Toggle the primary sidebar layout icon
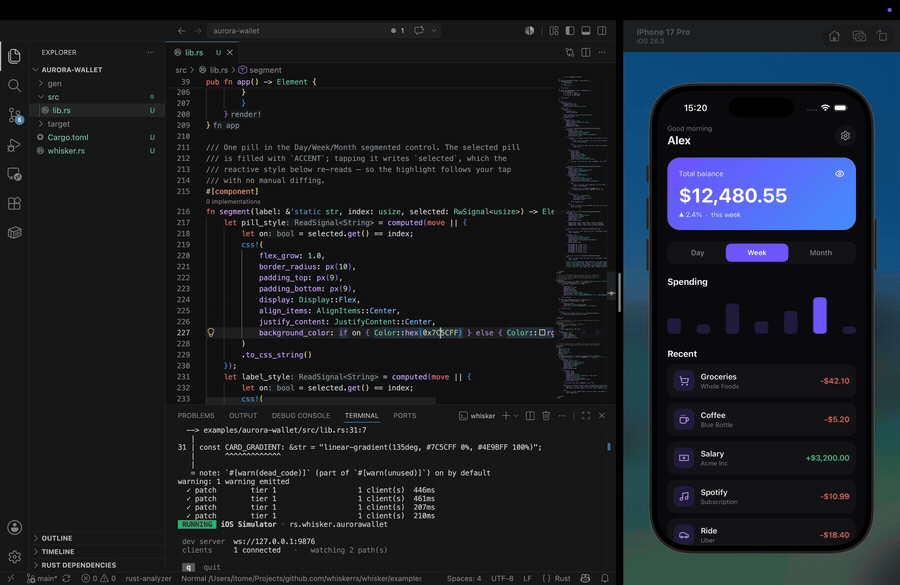Image resolution: width=900 pixels, height=585 pixels. [x=570, y=30]
